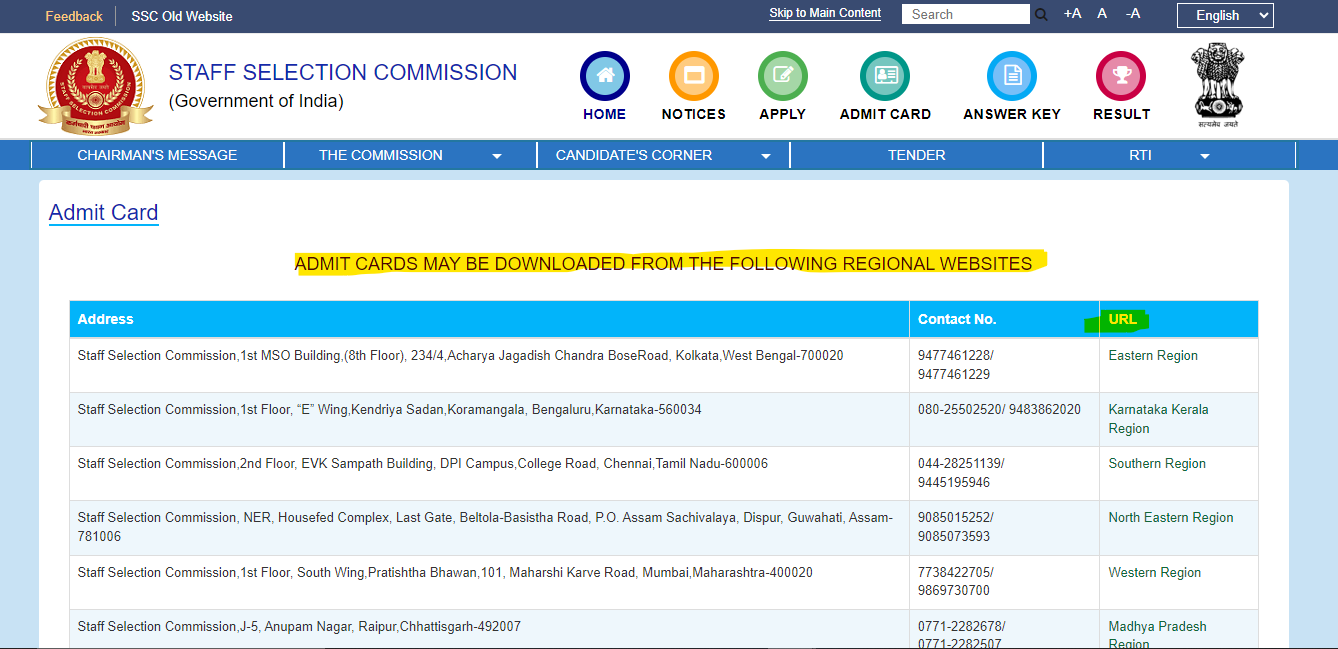This screenshot has width=1338, height=649.
Task: Click the search magnifier icon
Action: click(1041, 14)
